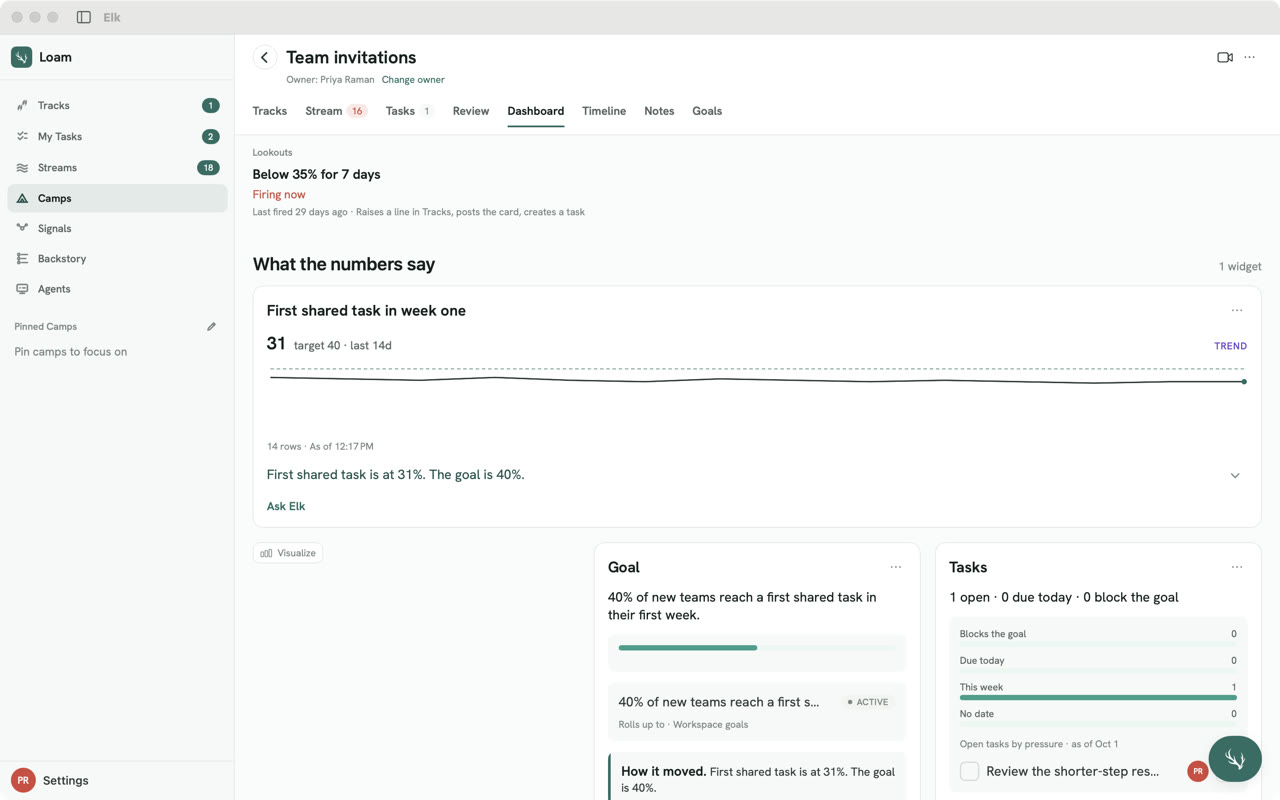Switch to the Tracks tab
Screen dimensions: 1280x800
point(270,111)
